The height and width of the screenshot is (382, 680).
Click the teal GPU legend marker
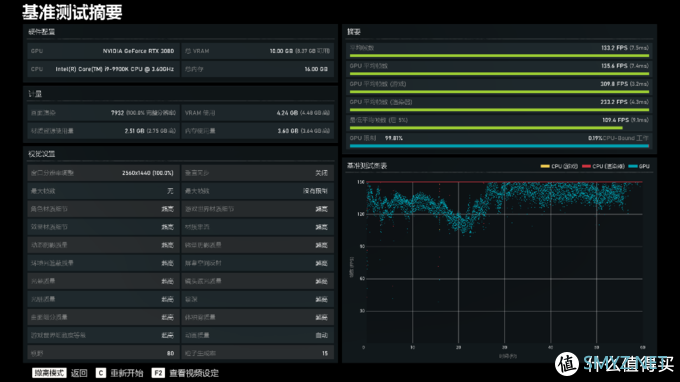(x=633, y=166)
